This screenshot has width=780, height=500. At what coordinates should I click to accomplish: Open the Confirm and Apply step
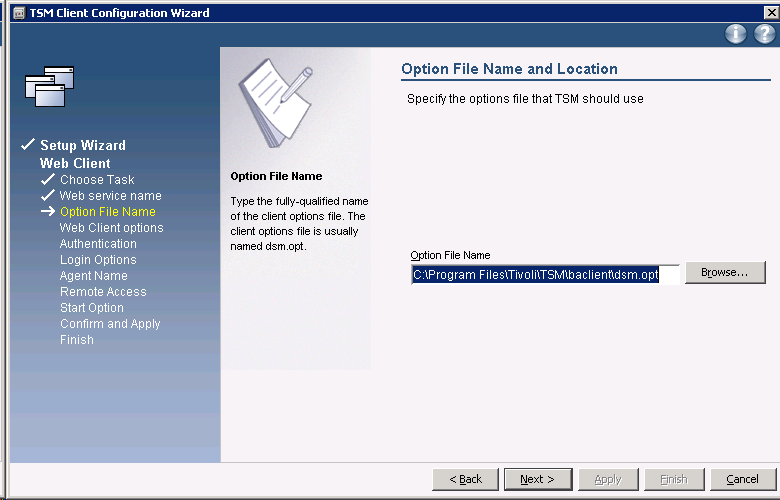click(110, 324)
